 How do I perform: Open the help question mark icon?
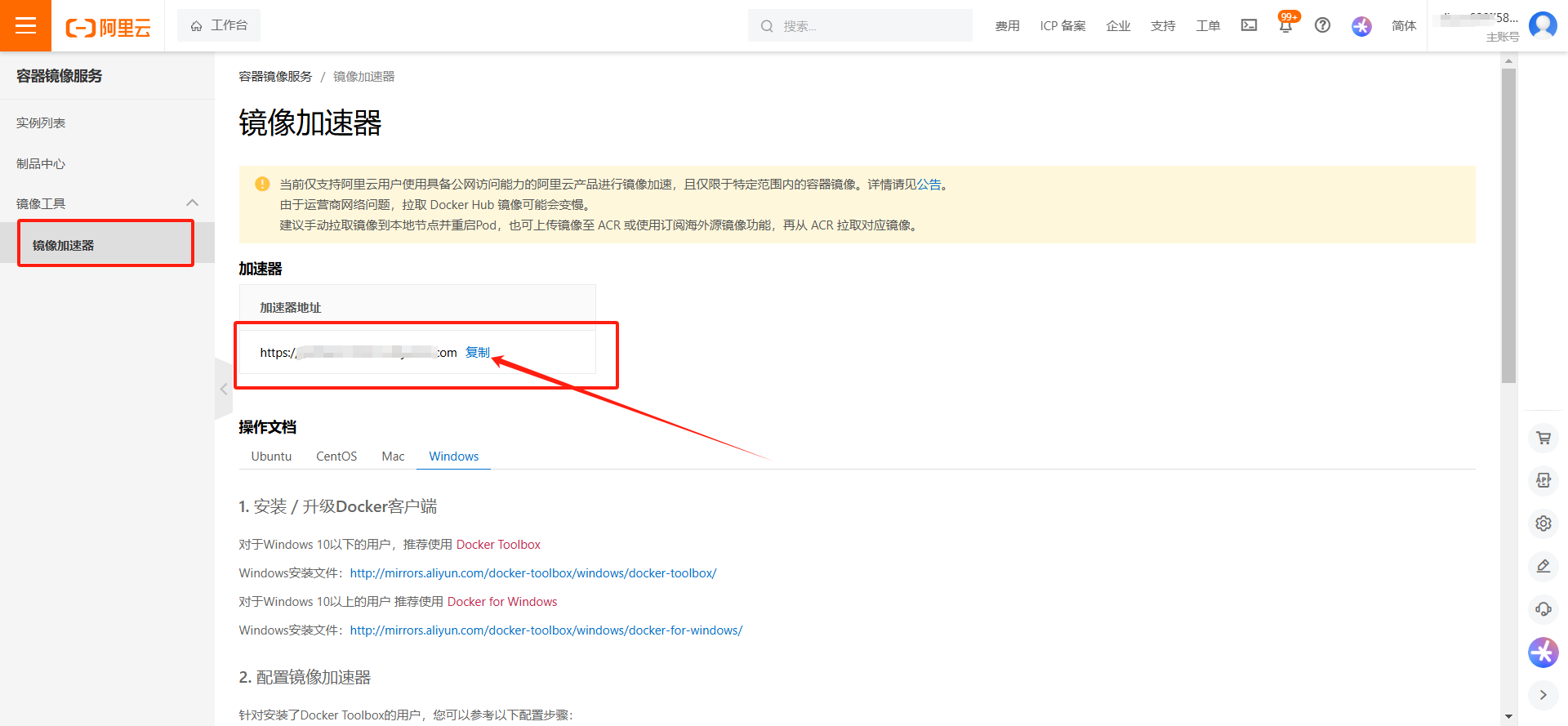click(x=1322, y=25)
